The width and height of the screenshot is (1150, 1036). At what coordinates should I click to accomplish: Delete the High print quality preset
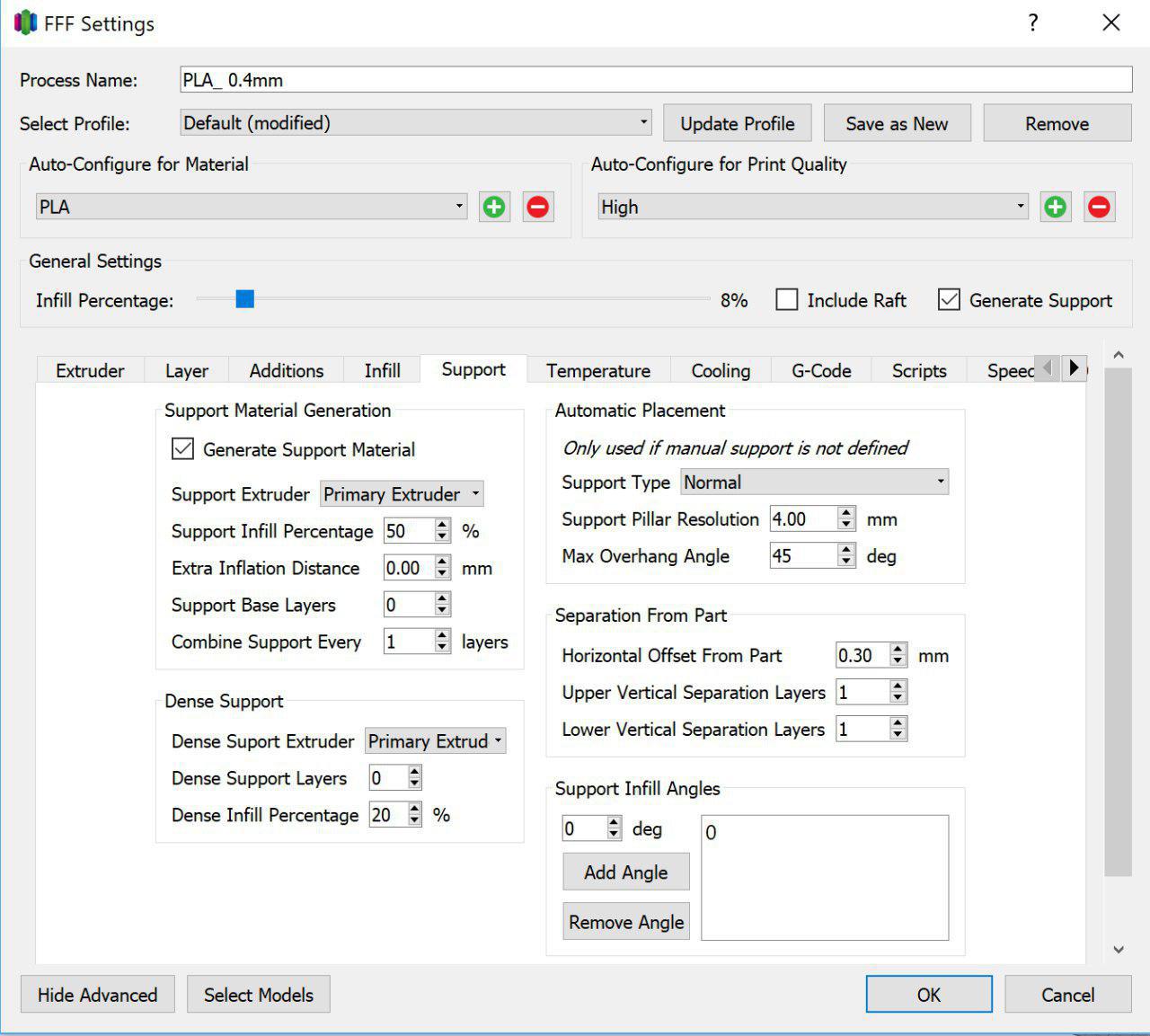point(1099,208)
